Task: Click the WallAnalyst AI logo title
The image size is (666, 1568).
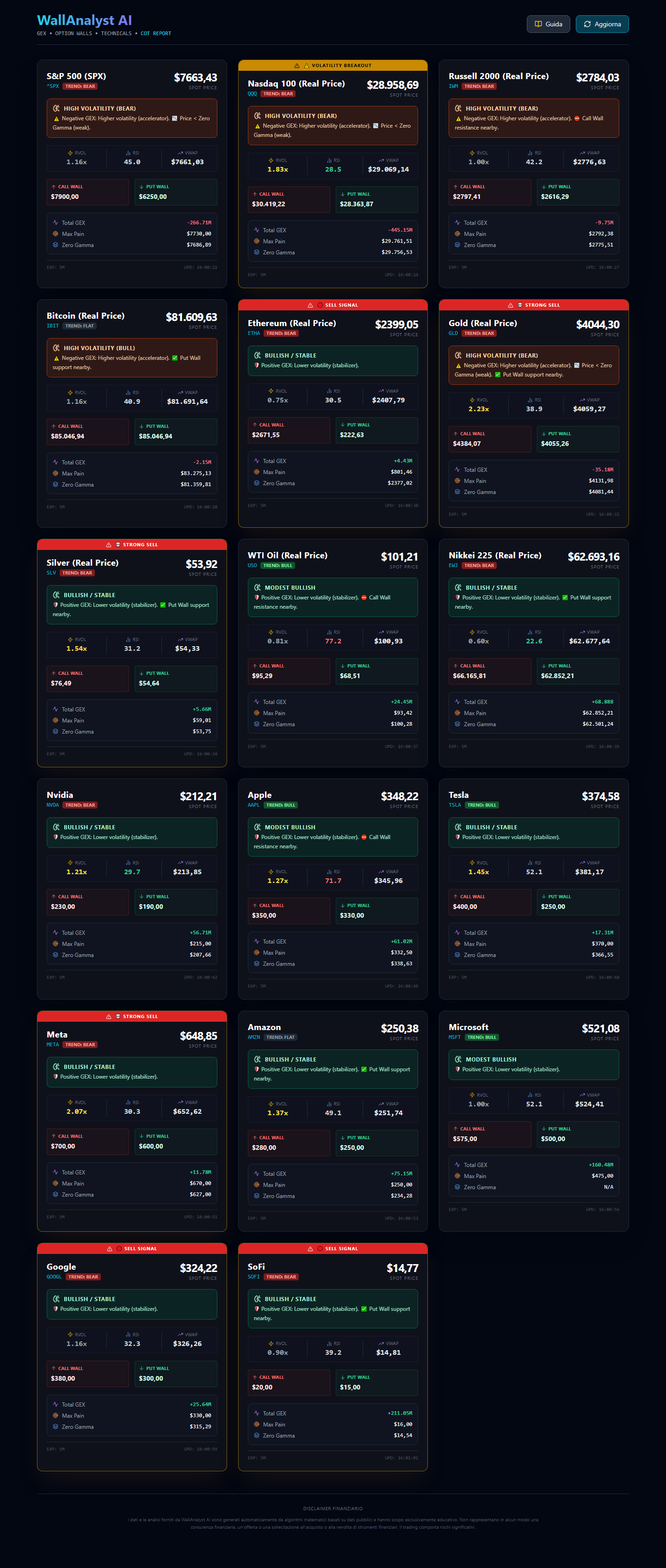Action: tap(84, 20)
